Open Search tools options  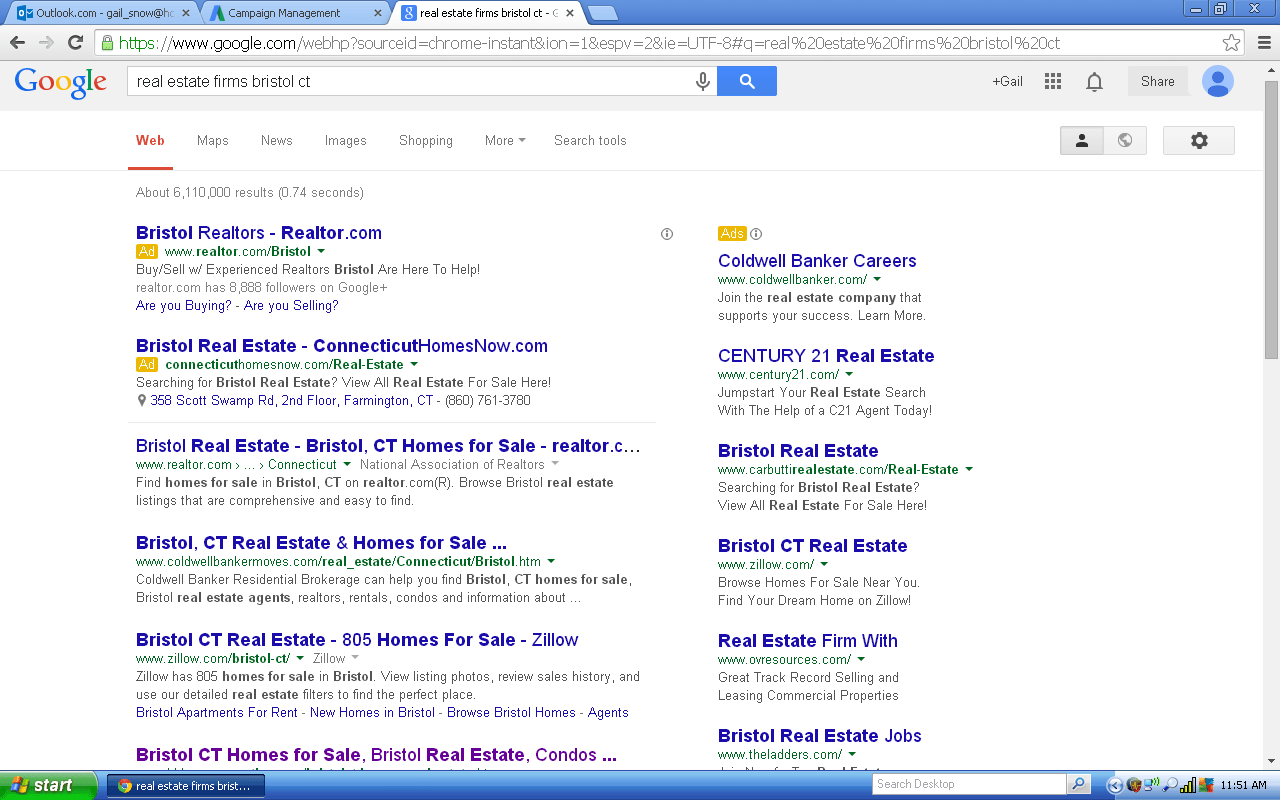[x=590, y=141]
